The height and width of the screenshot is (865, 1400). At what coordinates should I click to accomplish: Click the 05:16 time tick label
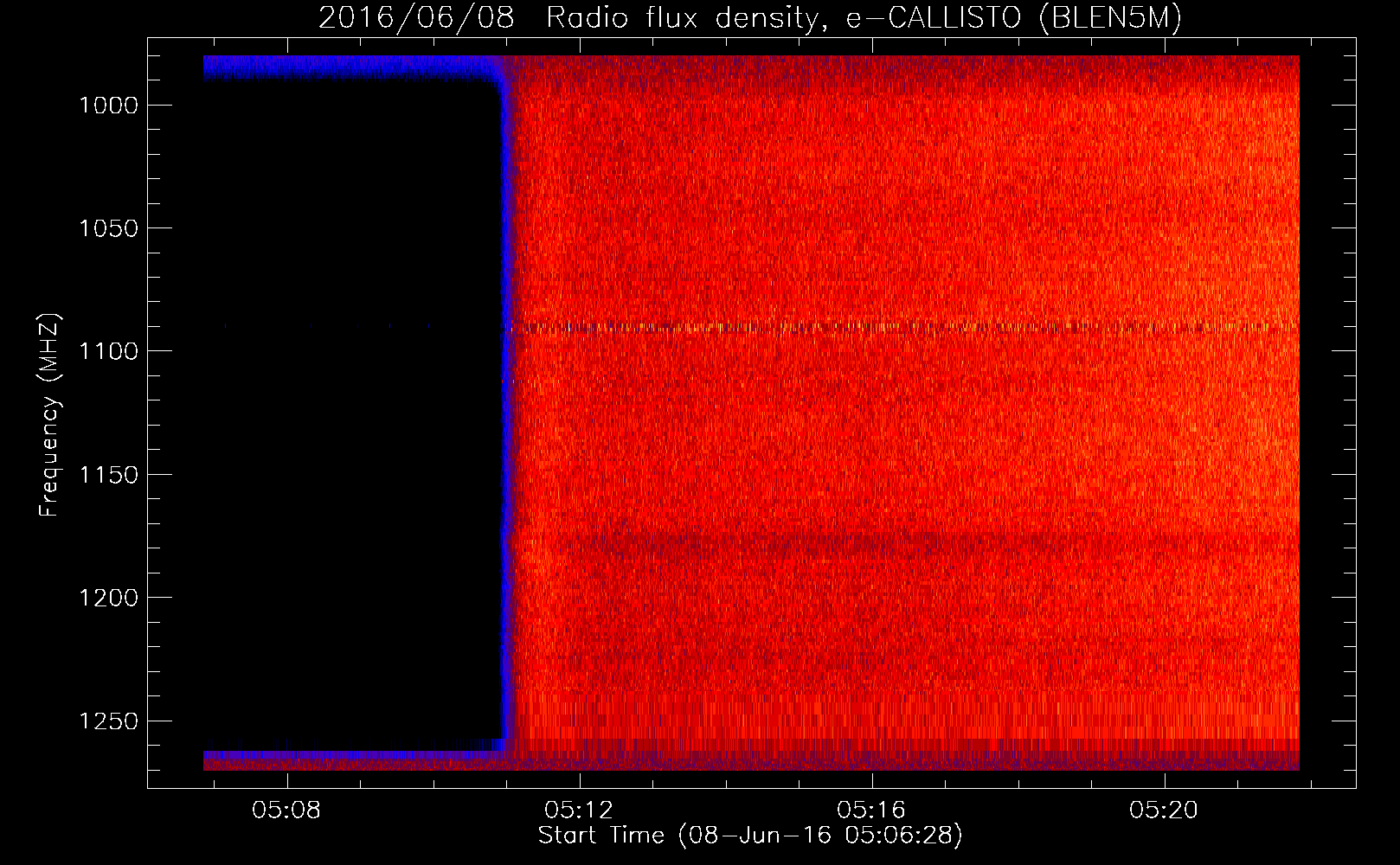click(x=871, y=810)
